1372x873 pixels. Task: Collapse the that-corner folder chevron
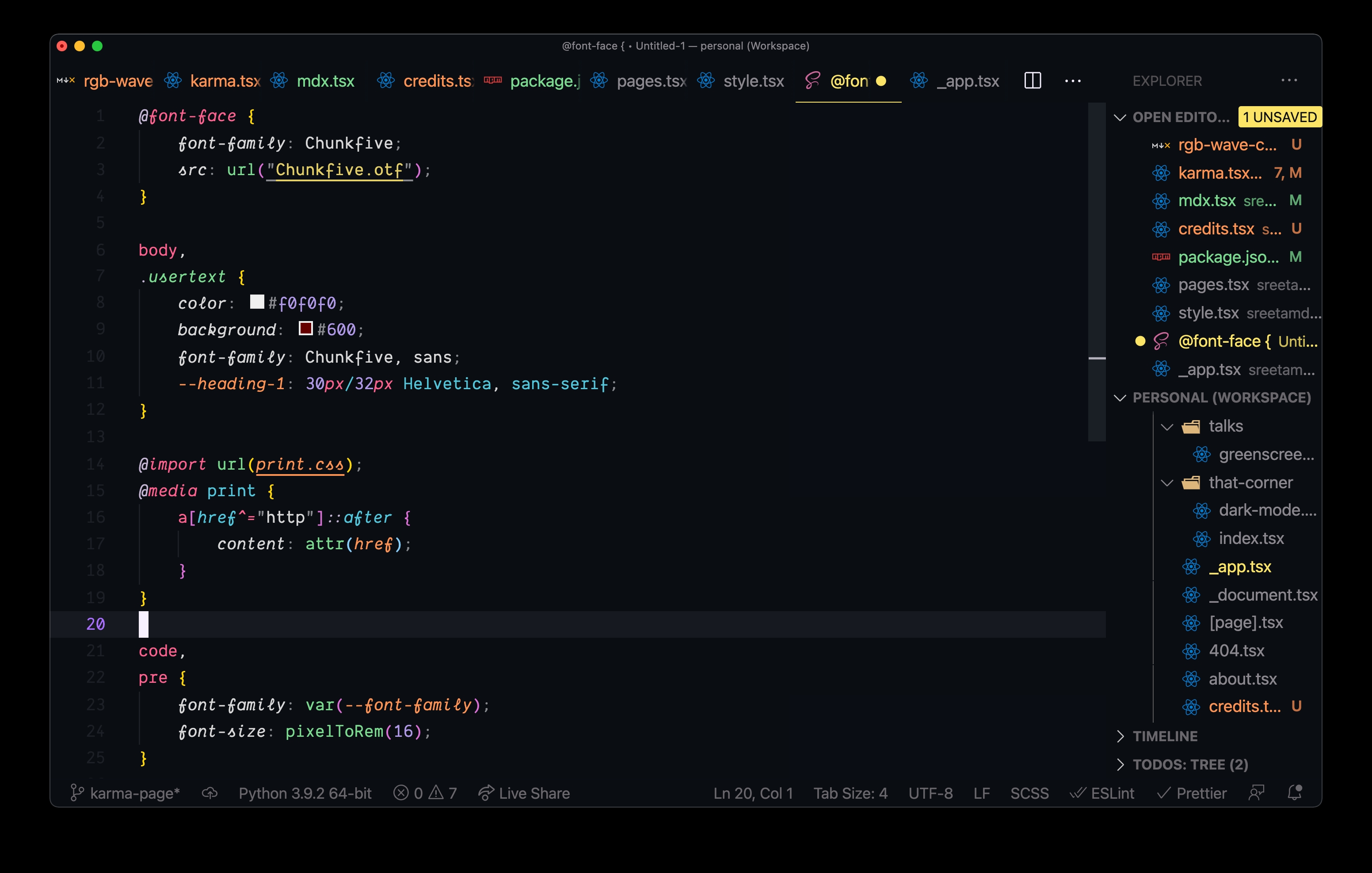click(x=1167, y=483)
